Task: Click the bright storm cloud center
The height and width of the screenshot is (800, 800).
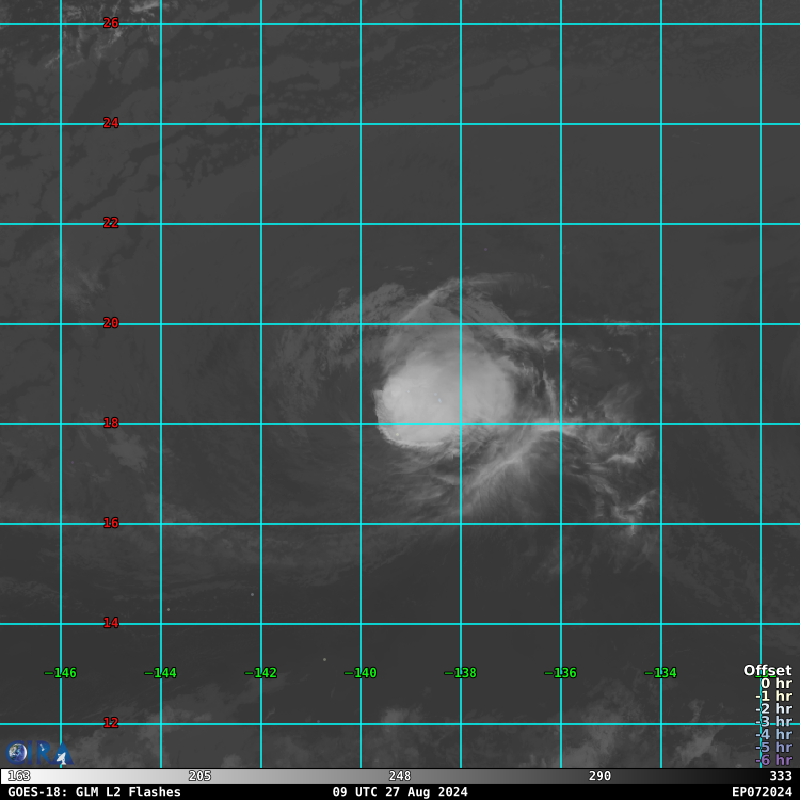Action: (445, 400)
